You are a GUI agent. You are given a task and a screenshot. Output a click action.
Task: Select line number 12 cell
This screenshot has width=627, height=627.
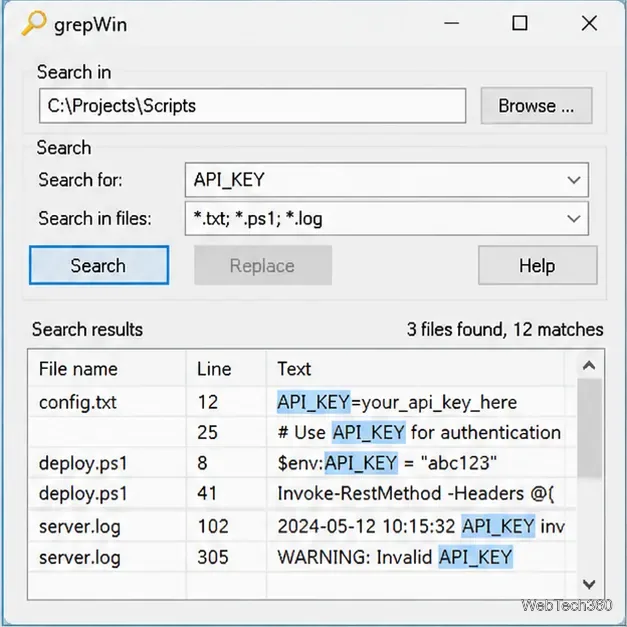coord(208,402)
